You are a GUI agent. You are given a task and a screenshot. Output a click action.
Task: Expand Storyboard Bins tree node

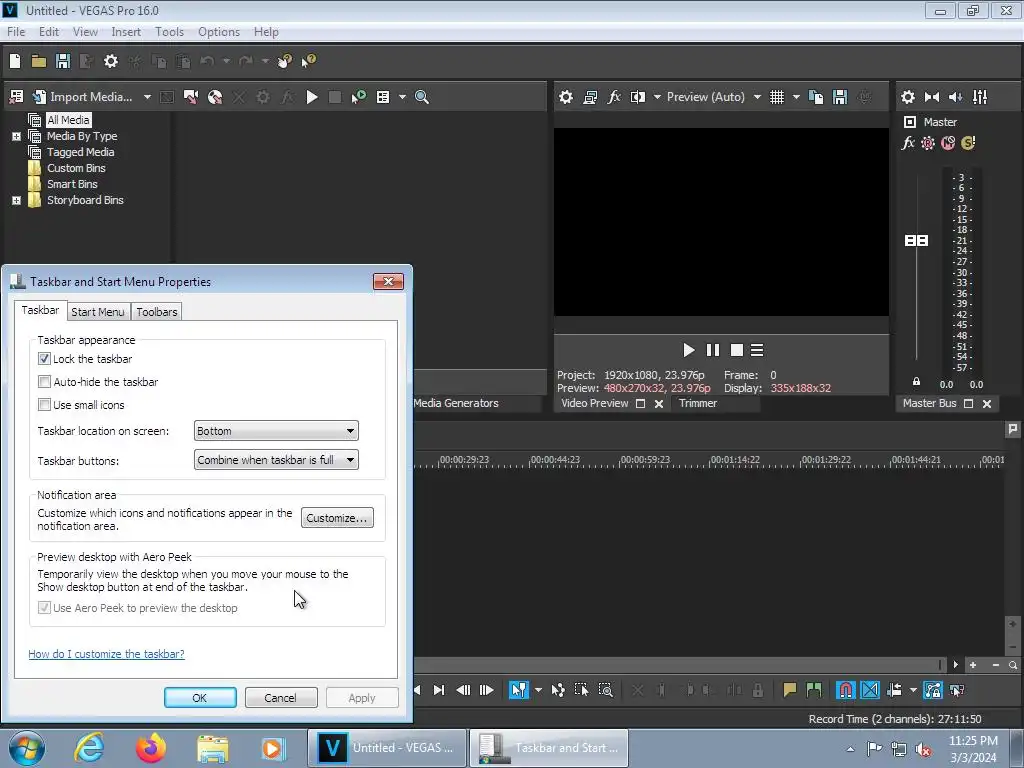tap(16, 200)
